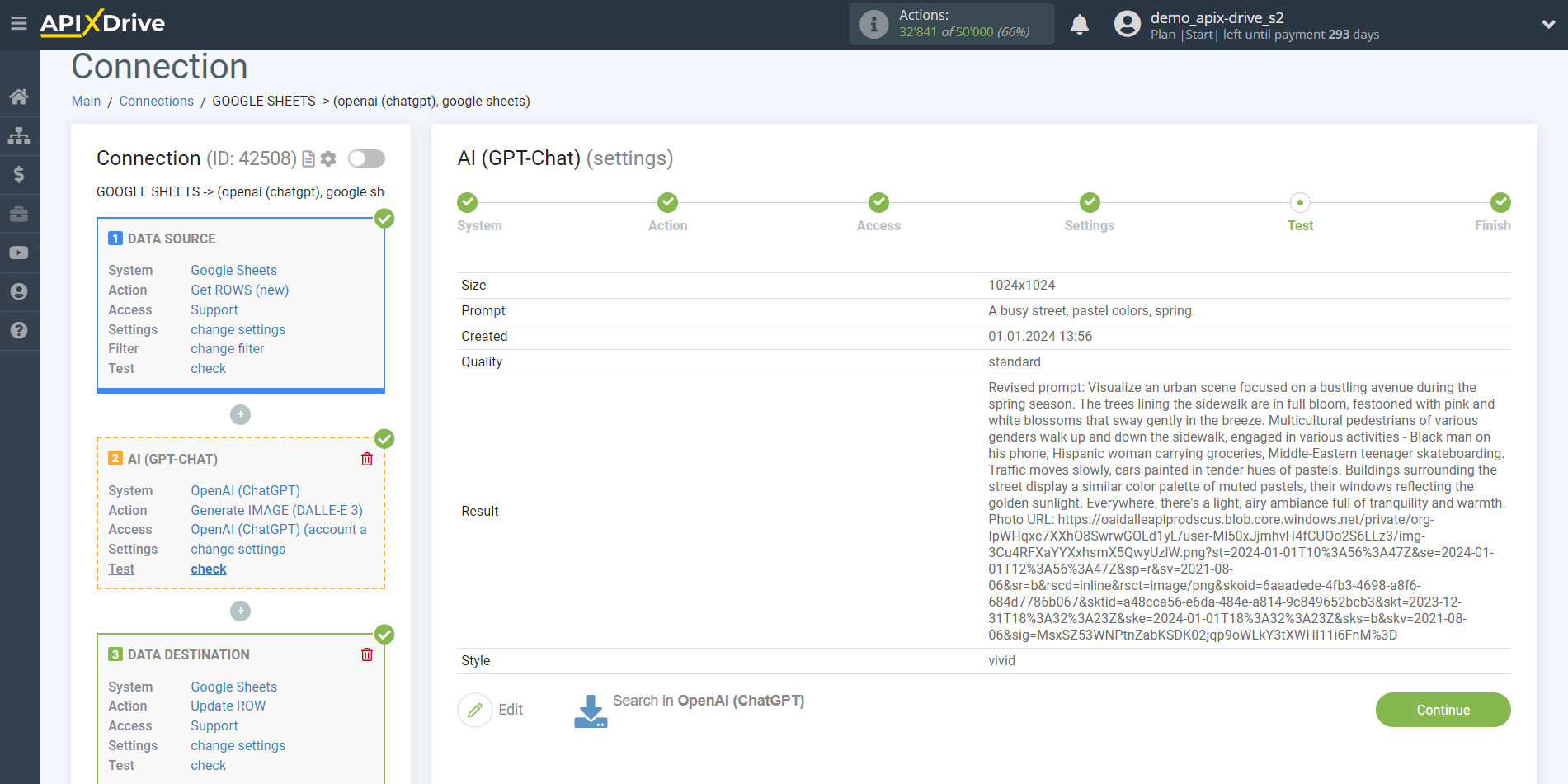Viewport: 1568px width, 784px height.
Task: Select the Prompt value text
Action: 1091,310
